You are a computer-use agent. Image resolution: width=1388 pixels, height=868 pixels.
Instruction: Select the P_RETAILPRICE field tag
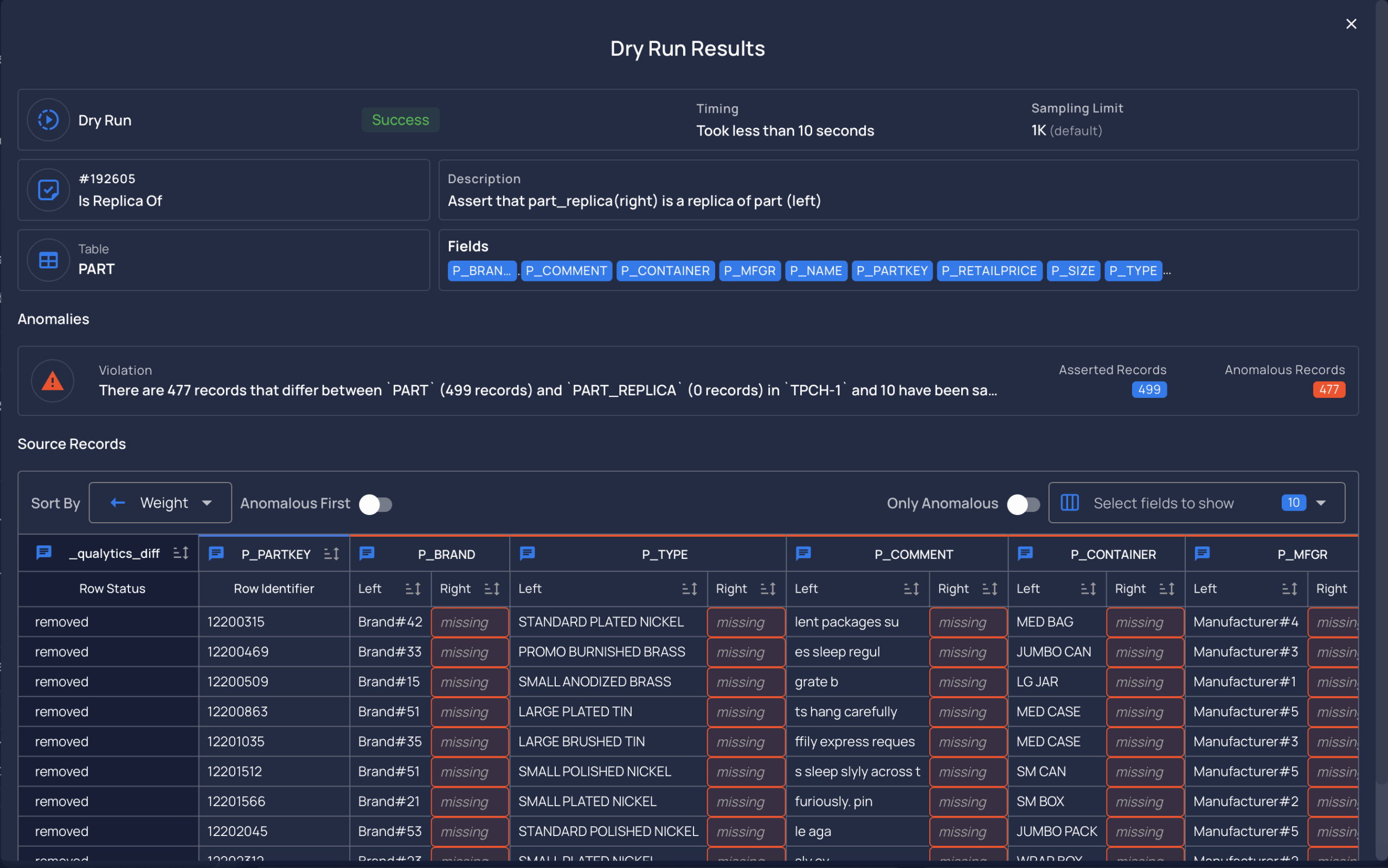989,271
